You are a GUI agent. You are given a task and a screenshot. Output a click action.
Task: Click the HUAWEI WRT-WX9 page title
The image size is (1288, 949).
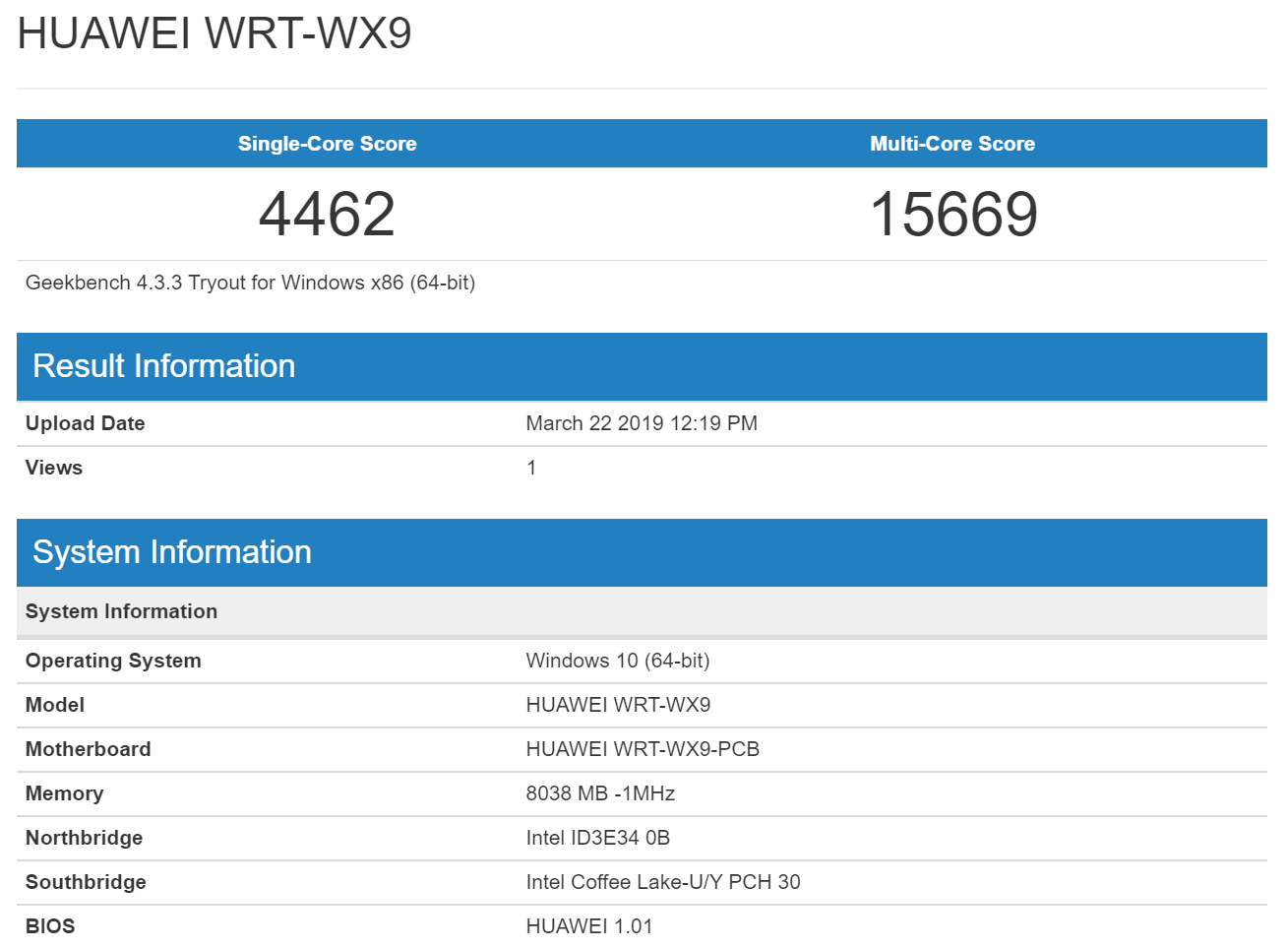pos(214,32)
